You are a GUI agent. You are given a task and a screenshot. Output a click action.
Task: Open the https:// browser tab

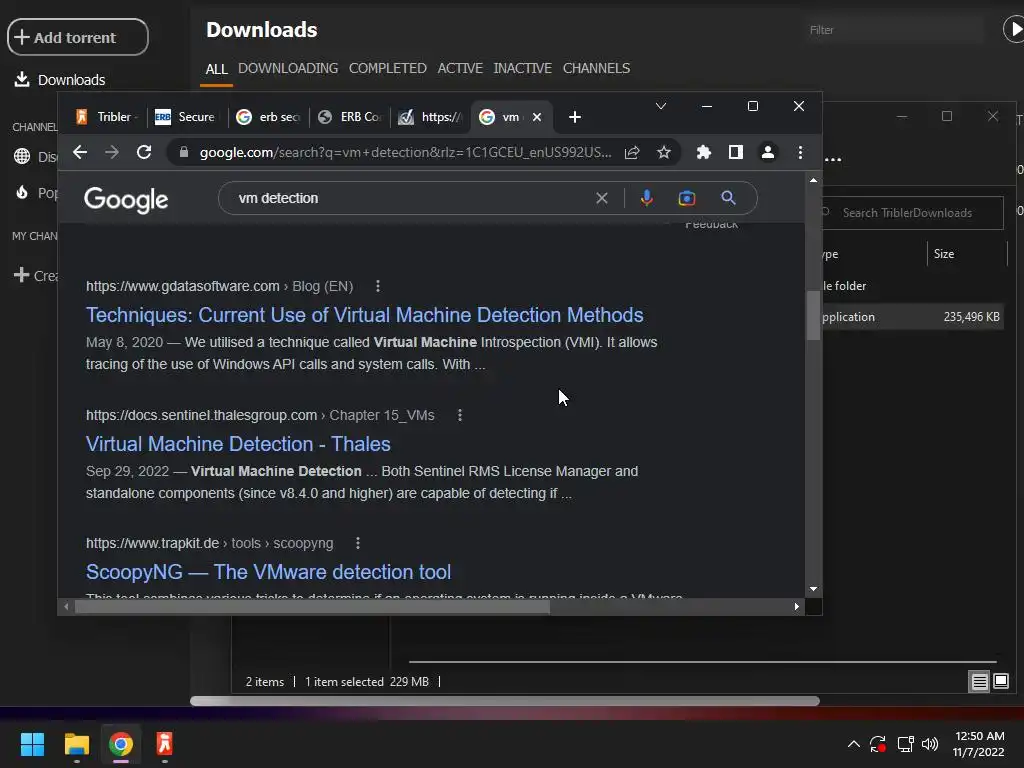[x=430, y=117]
